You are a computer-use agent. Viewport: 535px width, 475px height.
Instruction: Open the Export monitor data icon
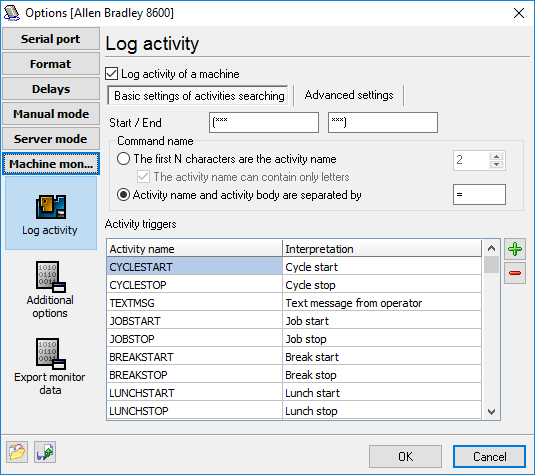(x=50, y=366)
